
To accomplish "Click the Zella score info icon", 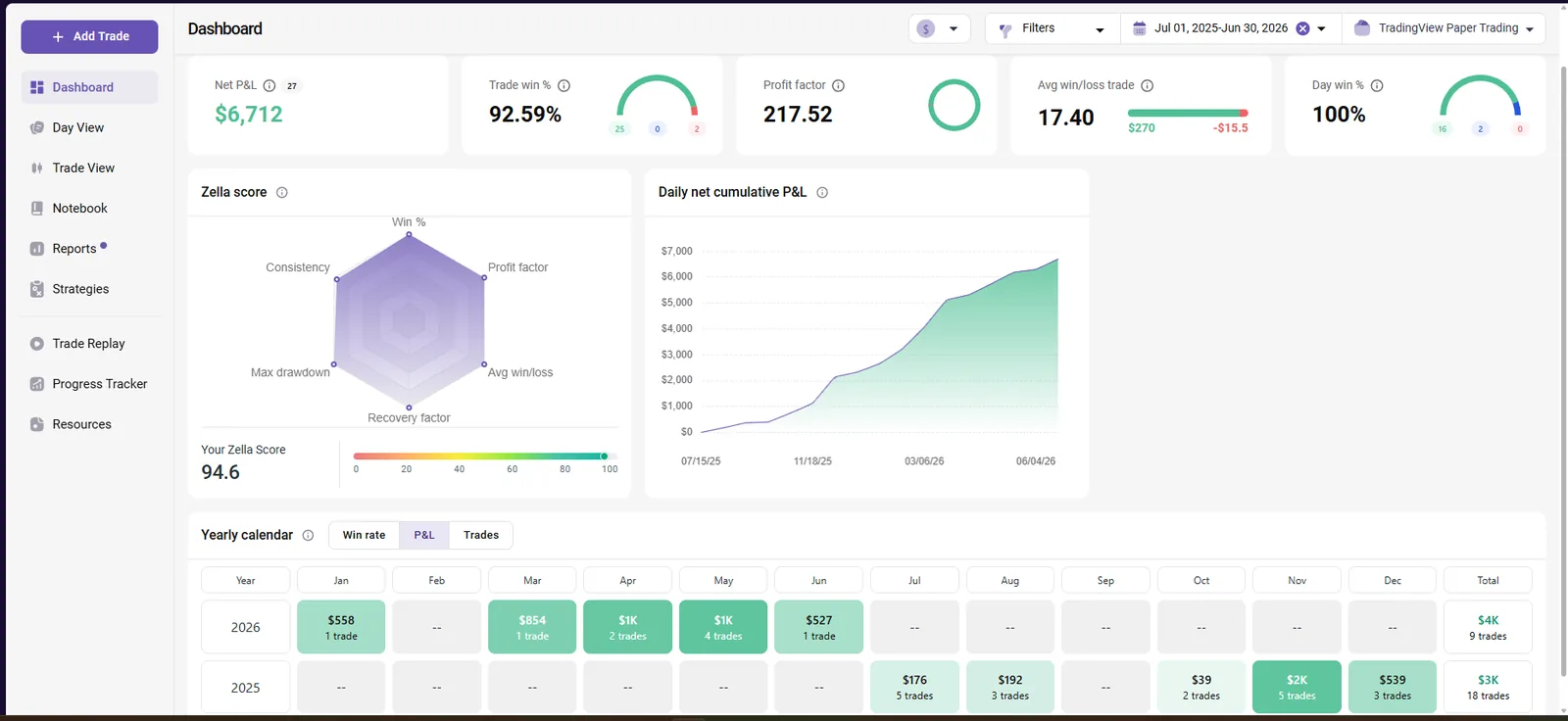I will click(x=282, y=192).
